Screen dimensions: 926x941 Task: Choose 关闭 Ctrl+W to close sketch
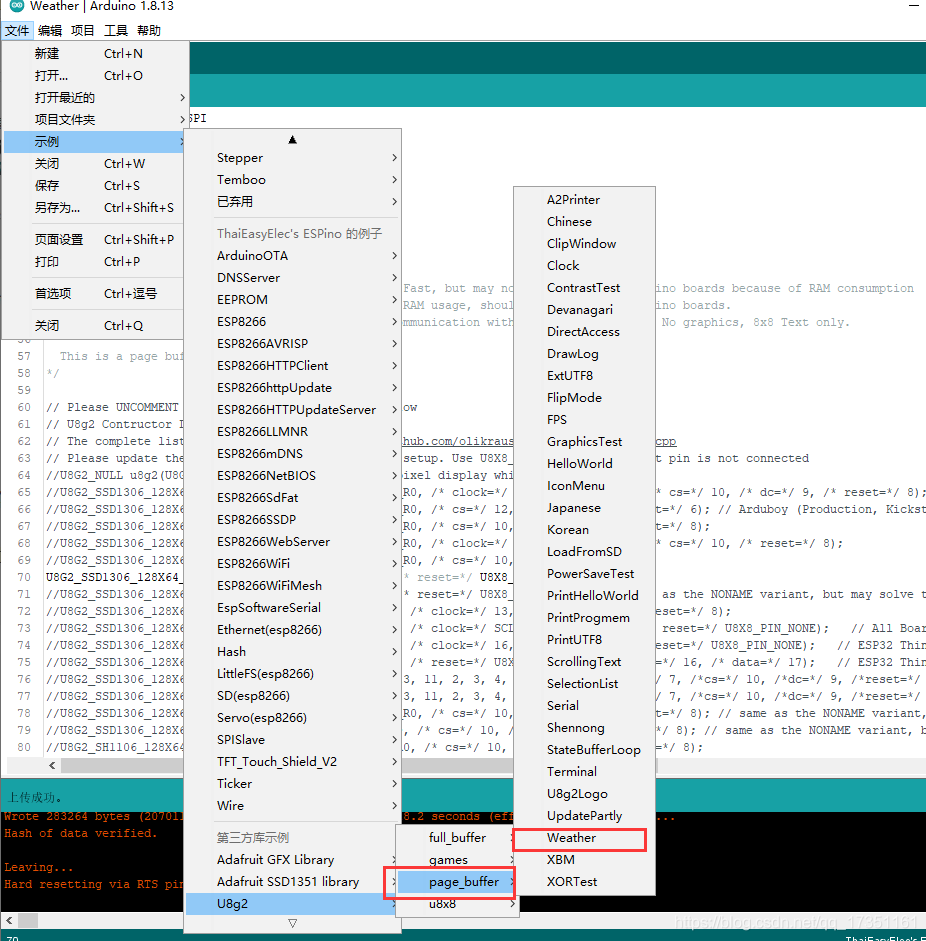pyautogui.click(x=93, y=163)
